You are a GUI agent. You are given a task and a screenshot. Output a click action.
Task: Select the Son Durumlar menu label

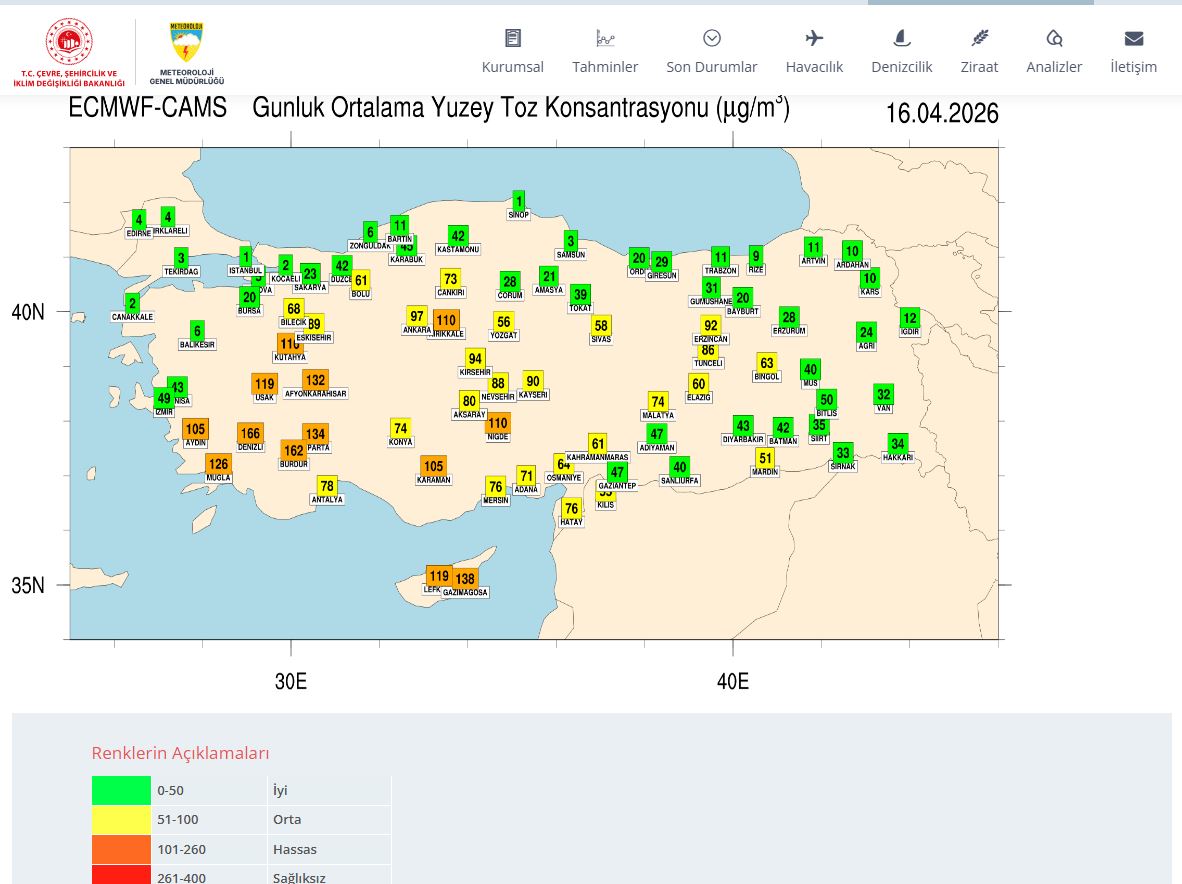click(x=712, y=67)
